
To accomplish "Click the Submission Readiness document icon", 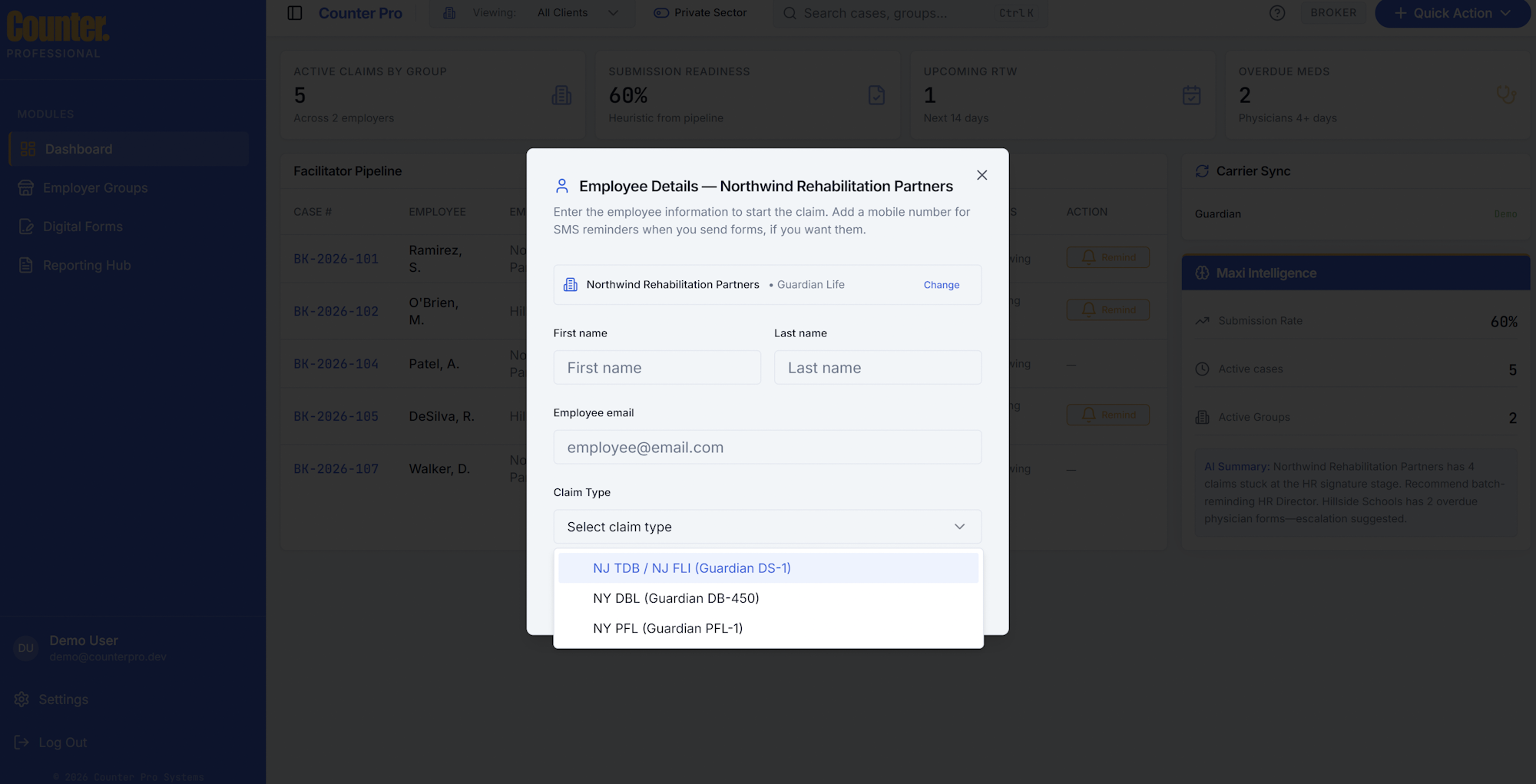I will coord(876,95).
